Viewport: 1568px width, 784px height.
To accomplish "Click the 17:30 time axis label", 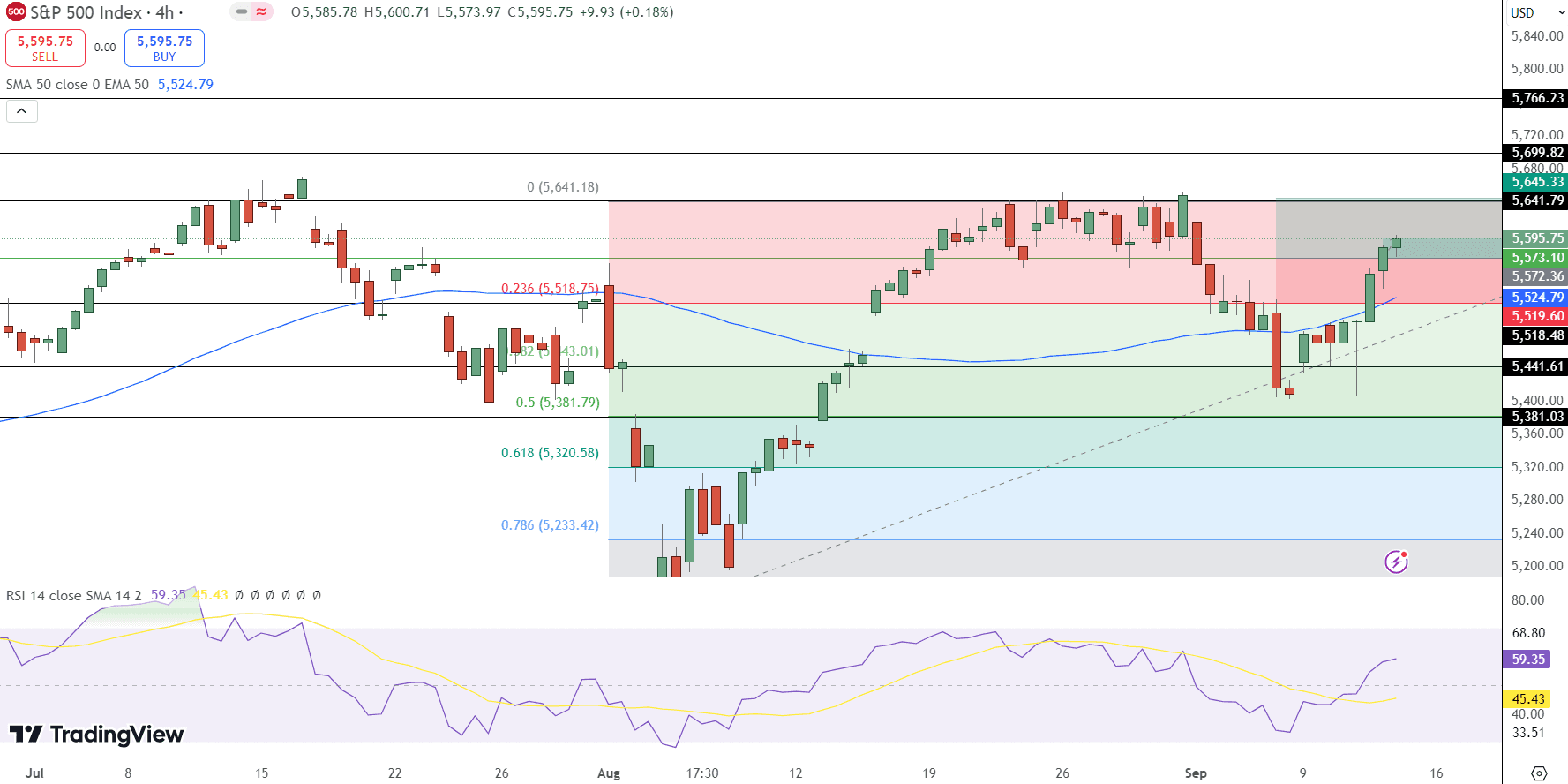I will [x=702, y=773].
